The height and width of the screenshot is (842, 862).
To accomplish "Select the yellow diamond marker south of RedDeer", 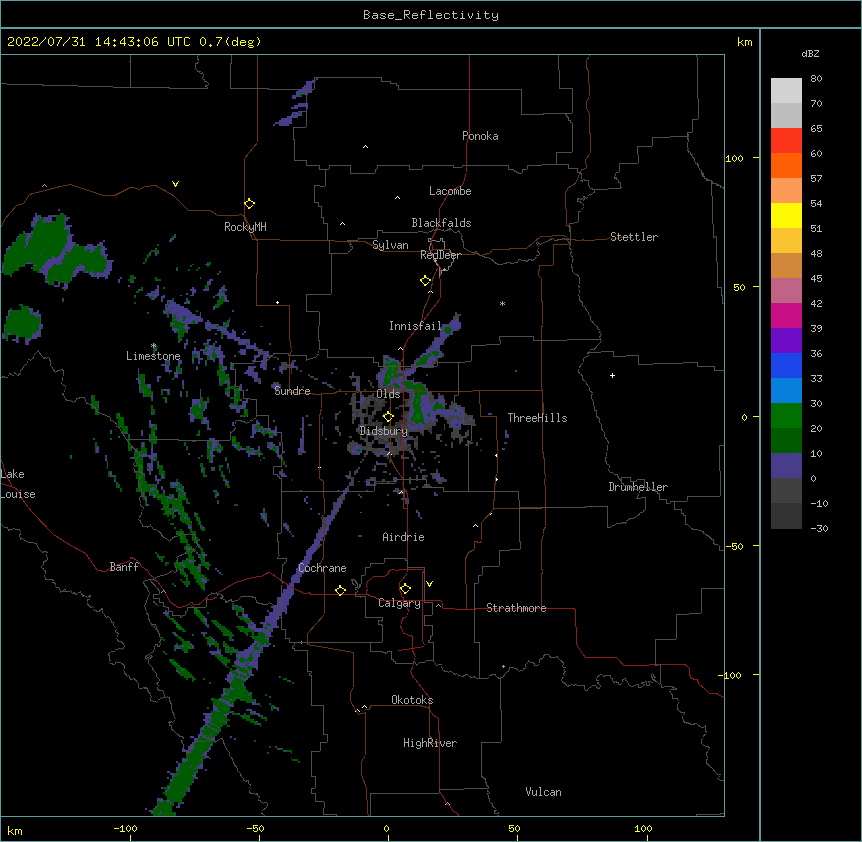I will (x=426, y=281).
